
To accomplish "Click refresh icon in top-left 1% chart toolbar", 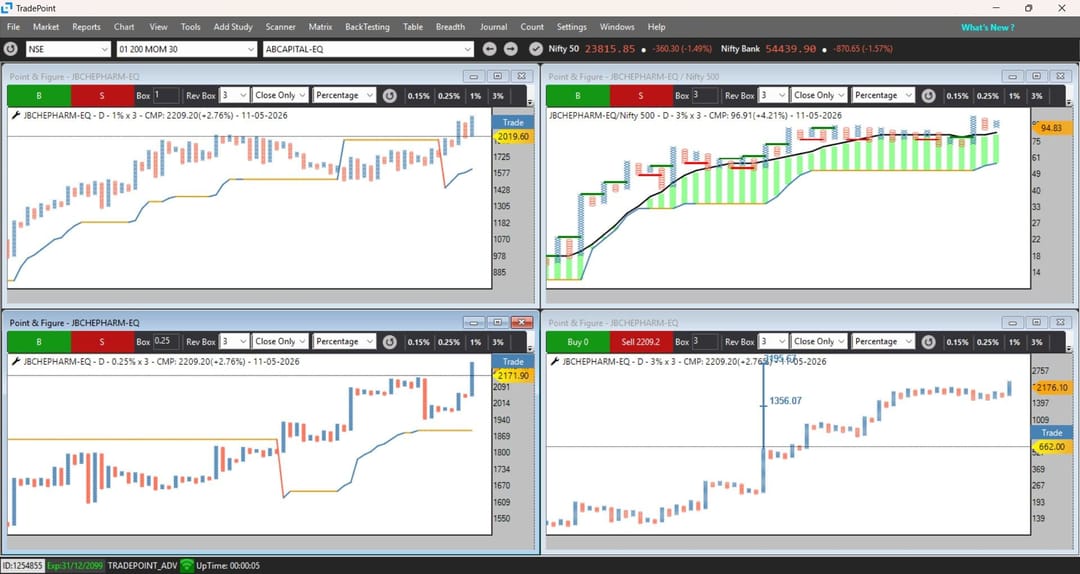I will [390, 96].
